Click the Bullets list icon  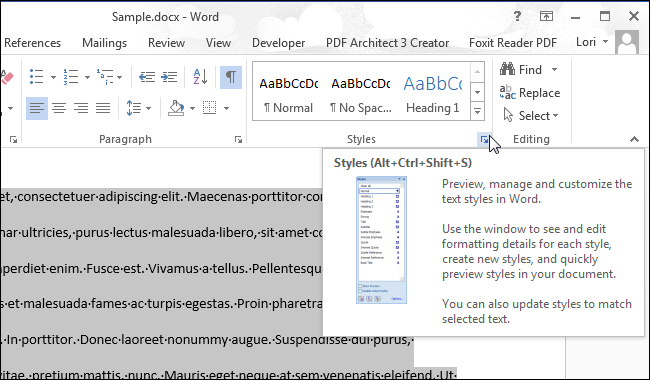36,77
